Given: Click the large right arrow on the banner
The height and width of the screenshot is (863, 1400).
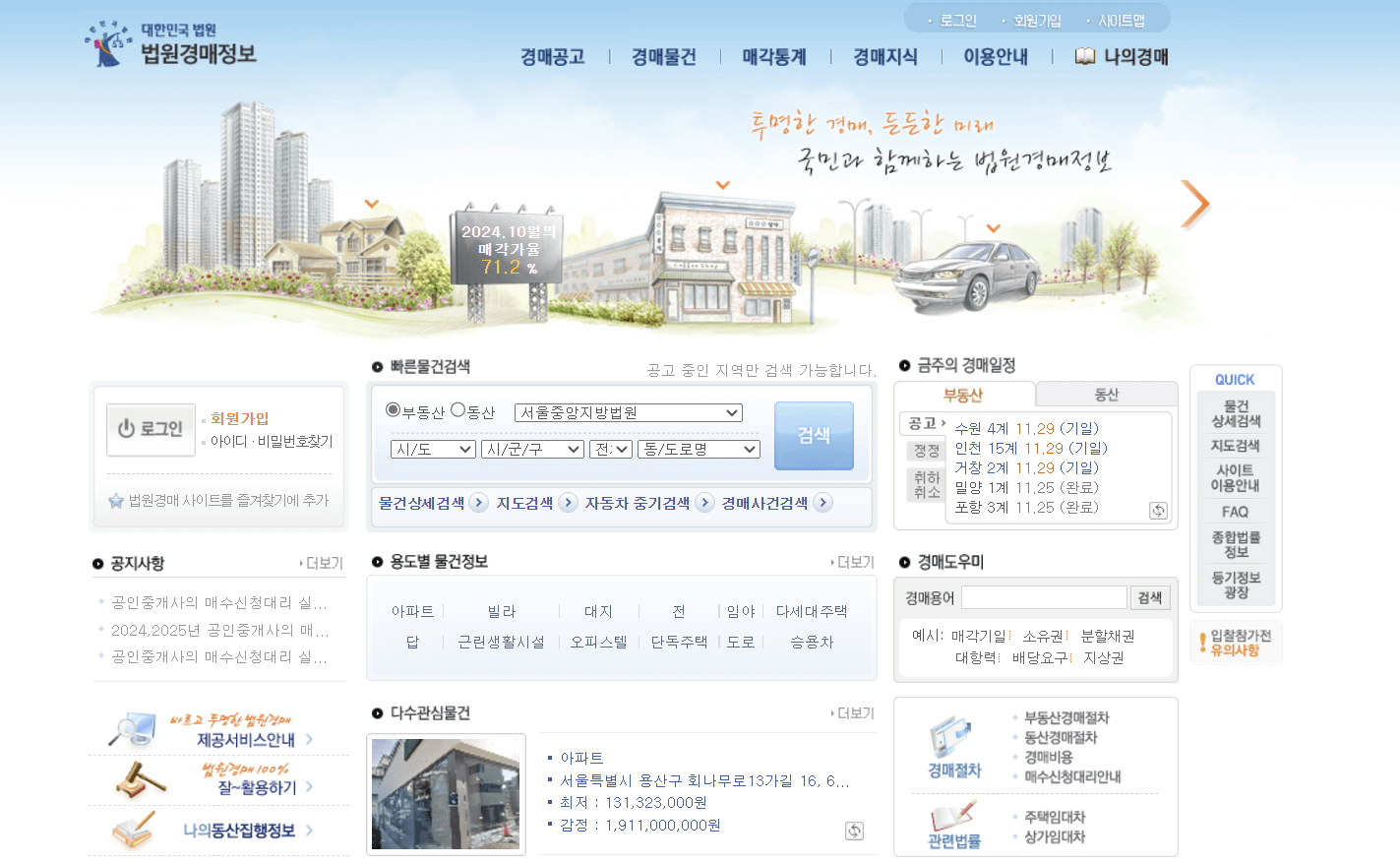Looking at the screenshot, I should pyautogui.click(x=1194, y=204).
